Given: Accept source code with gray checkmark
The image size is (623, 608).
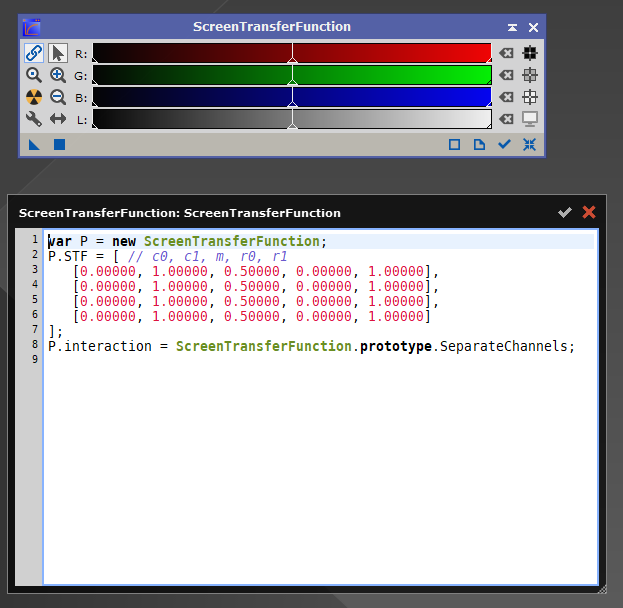Looking at the screenshot, I should 565,212.
